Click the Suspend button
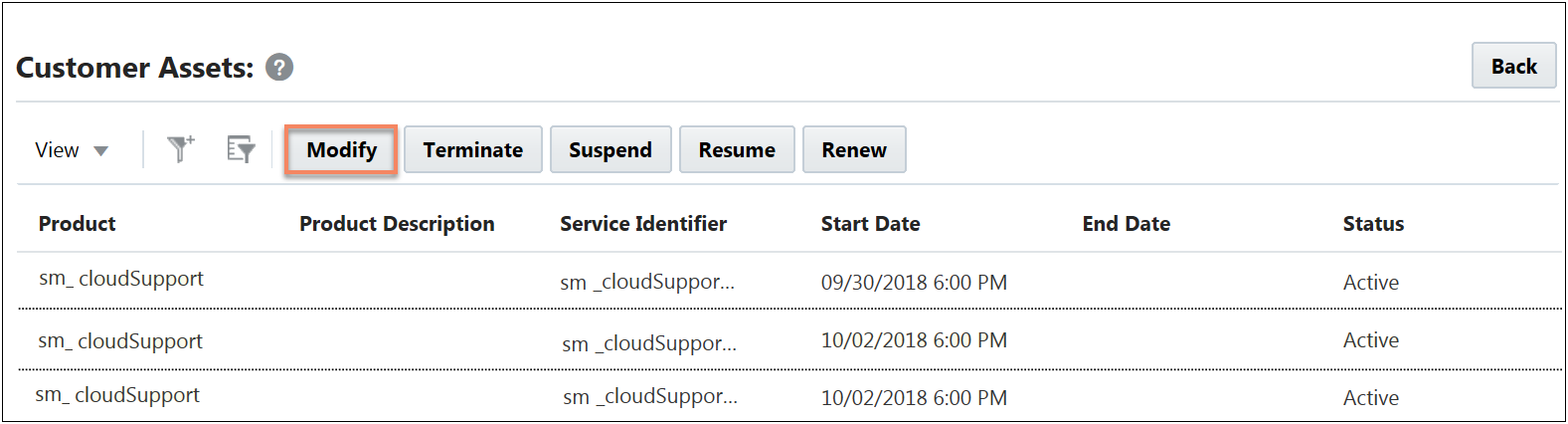The width and height of the screenshot is (1568, 424). 610,150
